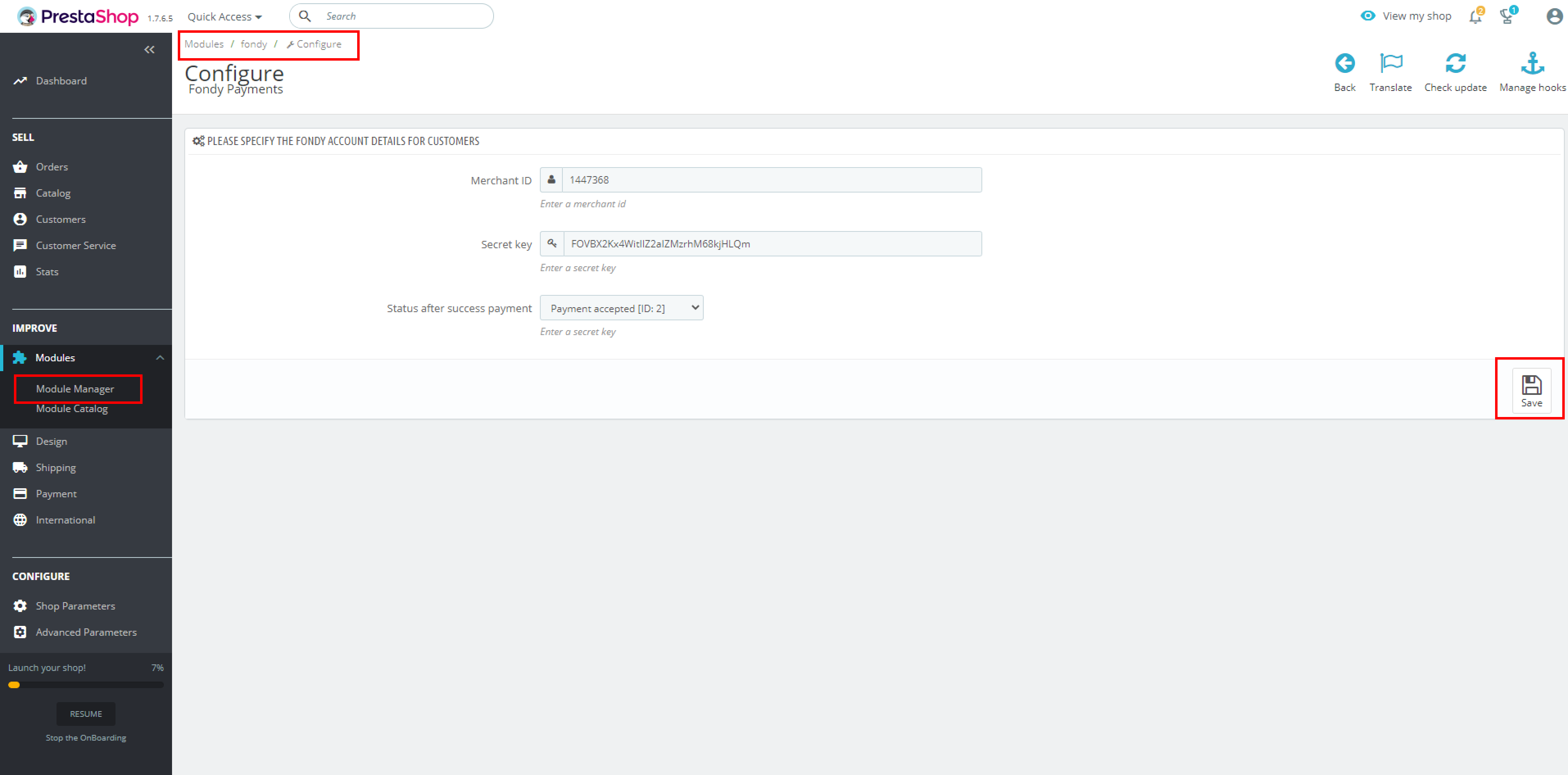This screenshot has height=775, width=1568.
Task: Click into the Secret key field
Action: (x=773, y=244)
